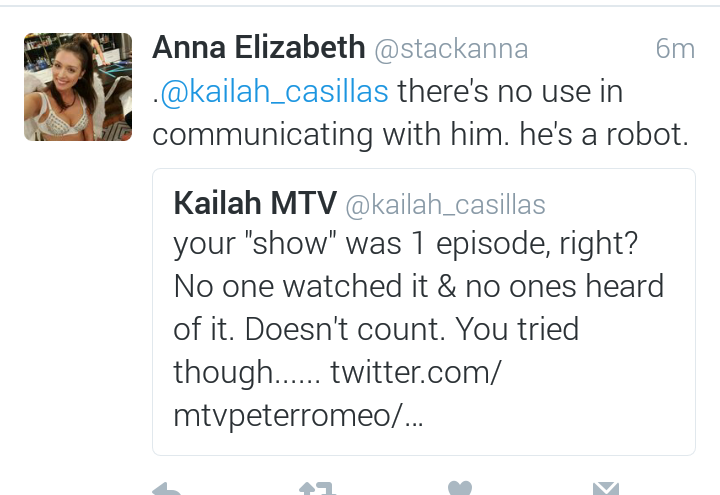
Task: Click the quoted line "Doesn't count. You tried"
Action: [412, 329]
